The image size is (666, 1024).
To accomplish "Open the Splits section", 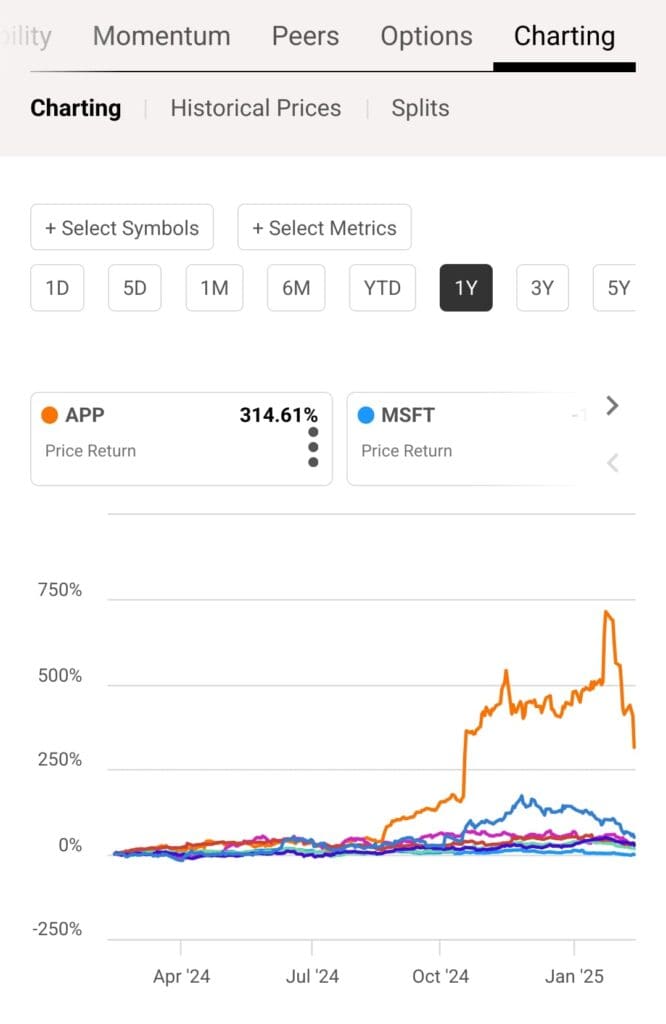I will pos(419,108).
